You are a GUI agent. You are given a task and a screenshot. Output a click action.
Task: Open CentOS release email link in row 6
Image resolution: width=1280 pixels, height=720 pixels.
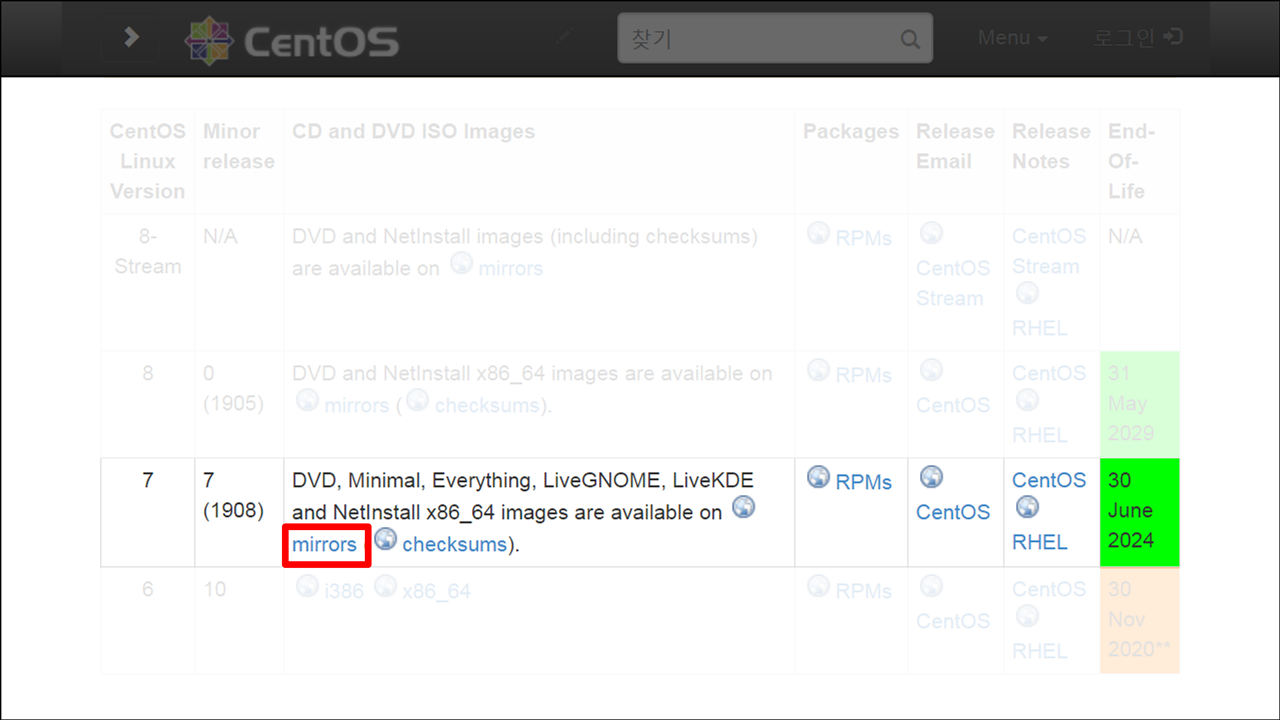click(x=953, y=621)
